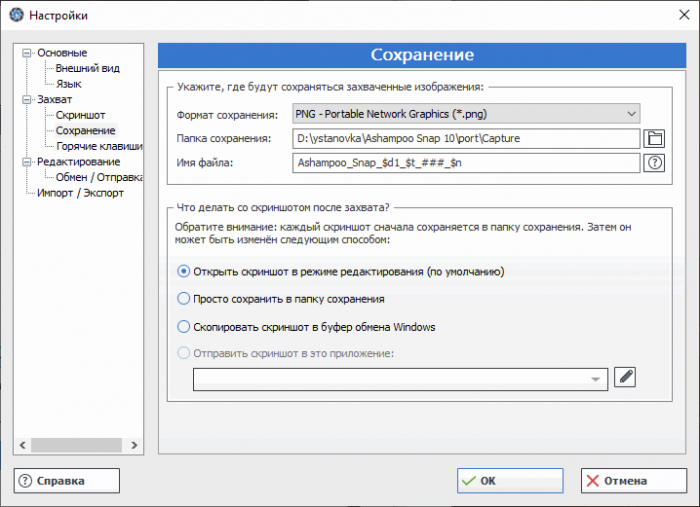Click the Ashampoo Snap icon in title bar
Screen dimensions: 700x507
(16, 15)
